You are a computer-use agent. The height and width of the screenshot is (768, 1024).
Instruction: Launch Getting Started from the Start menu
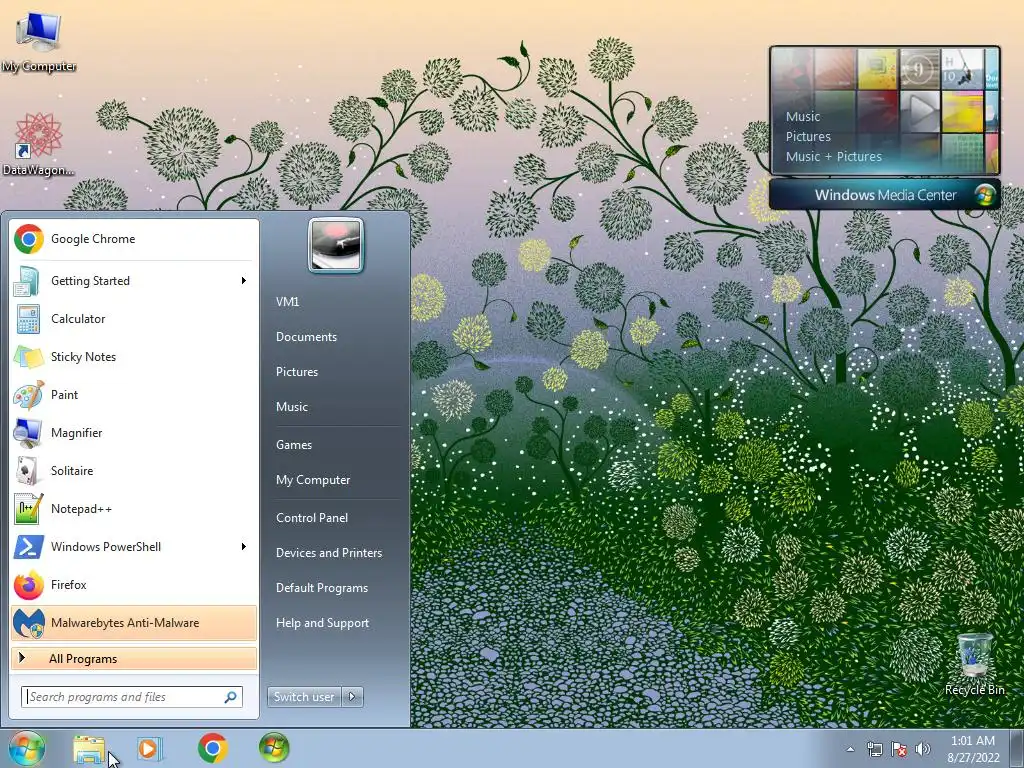coord(134,281)
